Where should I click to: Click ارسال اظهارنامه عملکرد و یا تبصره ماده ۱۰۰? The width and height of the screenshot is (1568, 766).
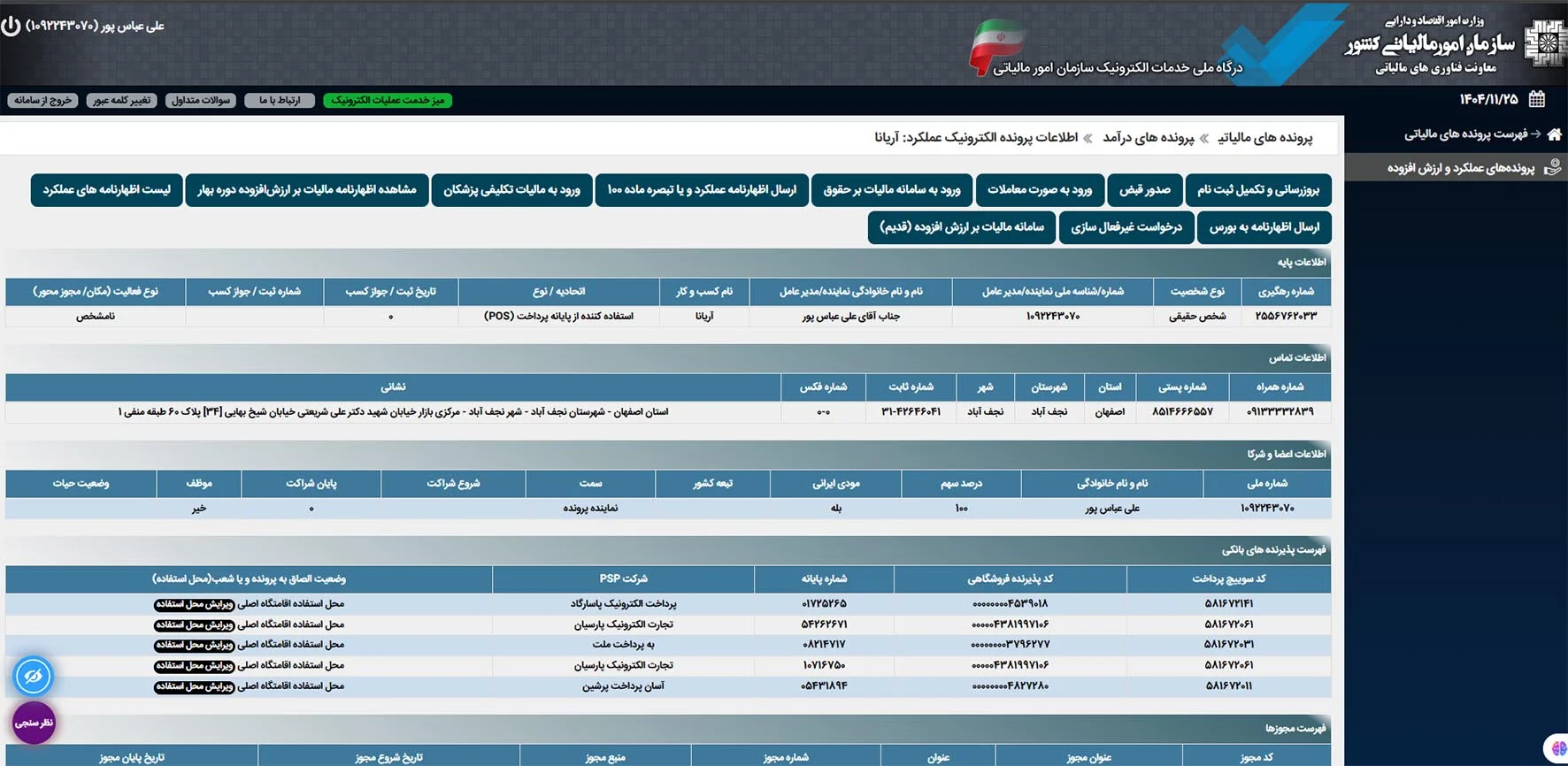[x=702, y=190]
